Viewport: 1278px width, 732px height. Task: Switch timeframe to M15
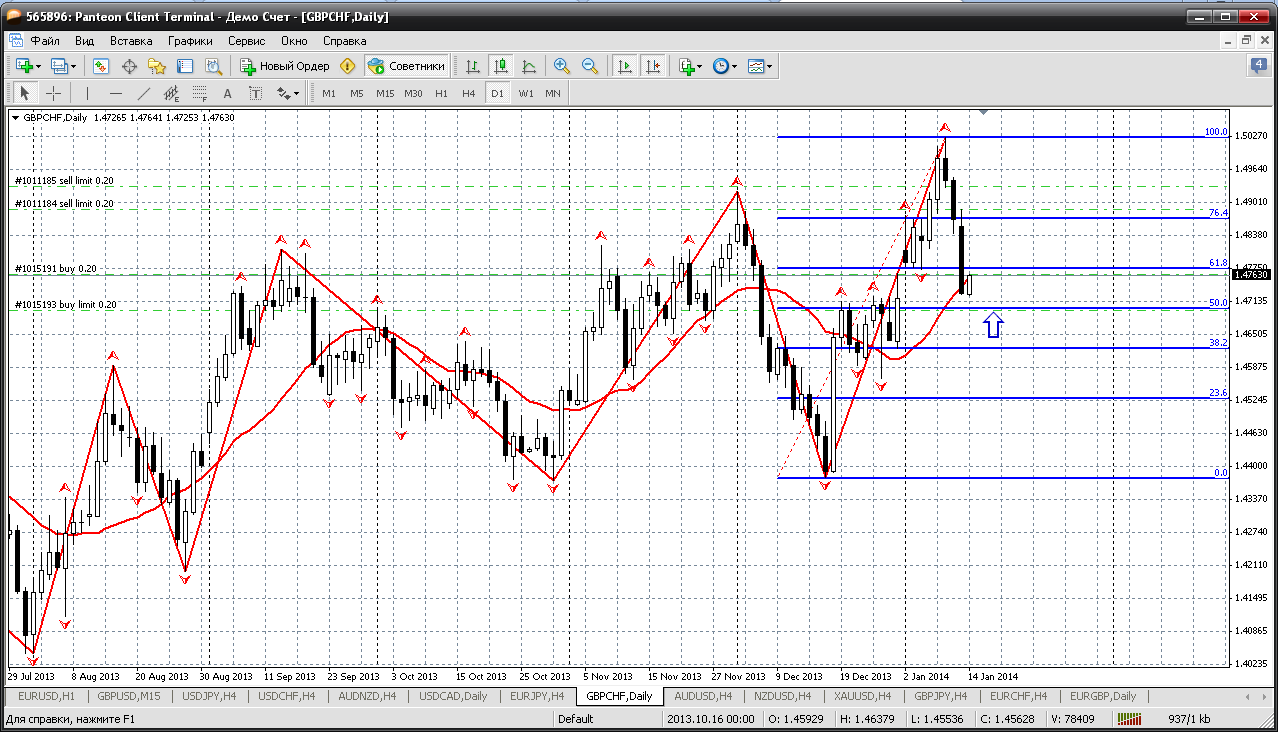[385, 93]
